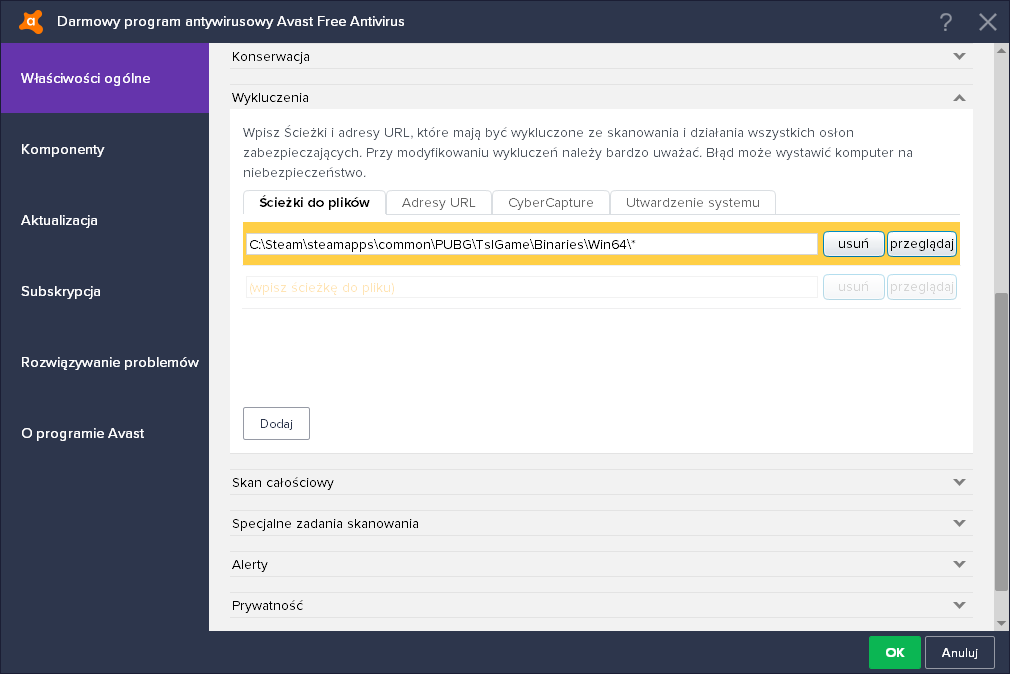Click the scrollbar up arrow
This screenshot has width=1010, height=674.
(x=1001, y=50)
